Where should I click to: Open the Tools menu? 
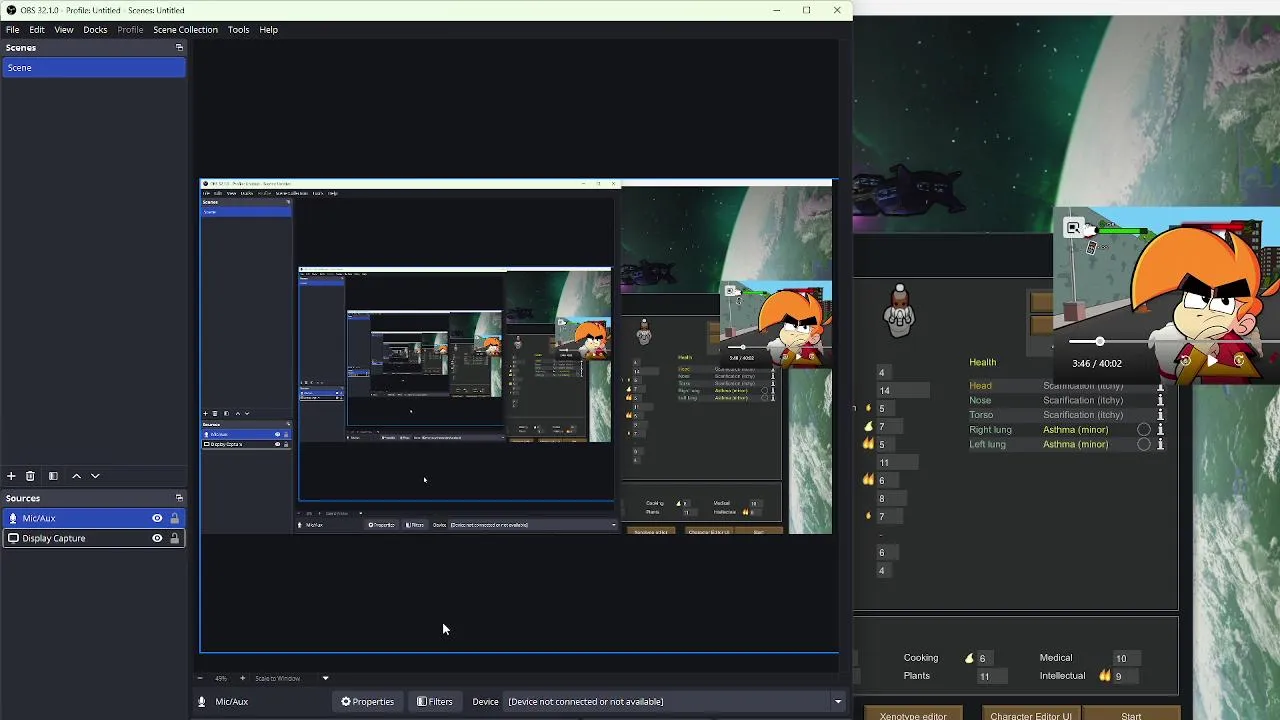coord(238,29)
